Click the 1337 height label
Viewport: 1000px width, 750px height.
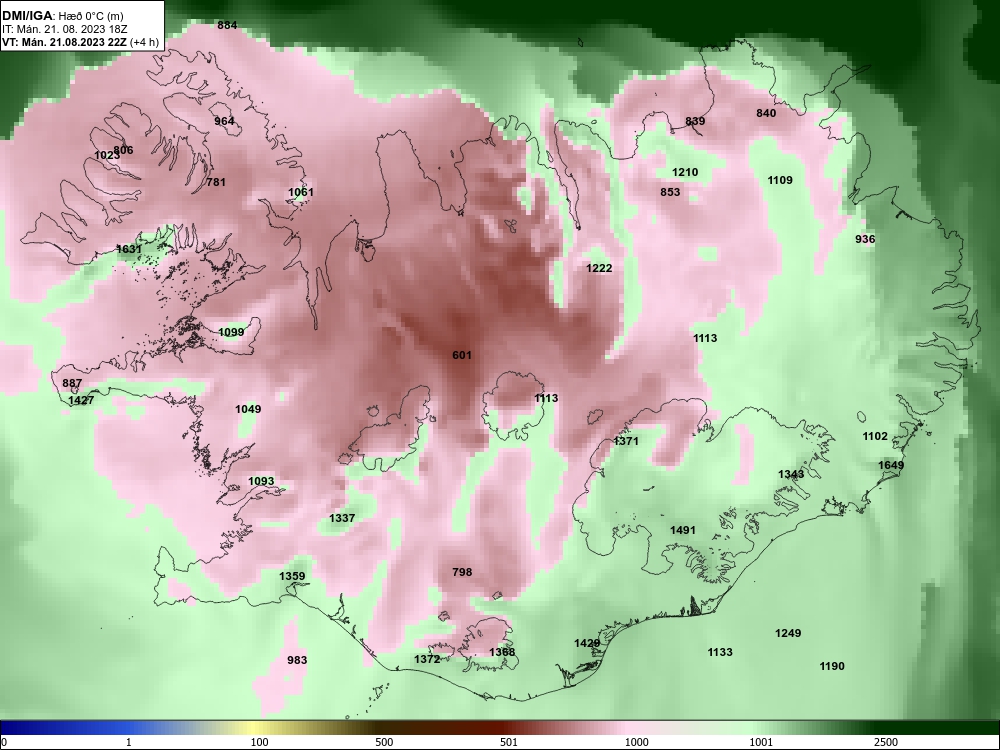click(342, 518)
